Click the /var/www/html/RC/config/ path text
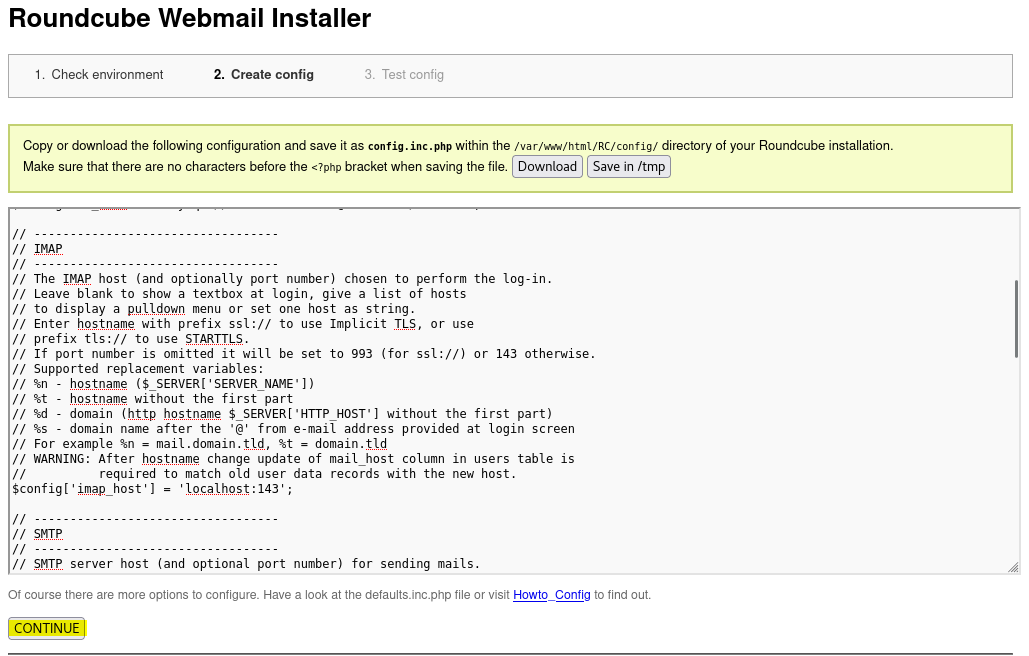Screen dimensions: 1029x656 point(586,146)
